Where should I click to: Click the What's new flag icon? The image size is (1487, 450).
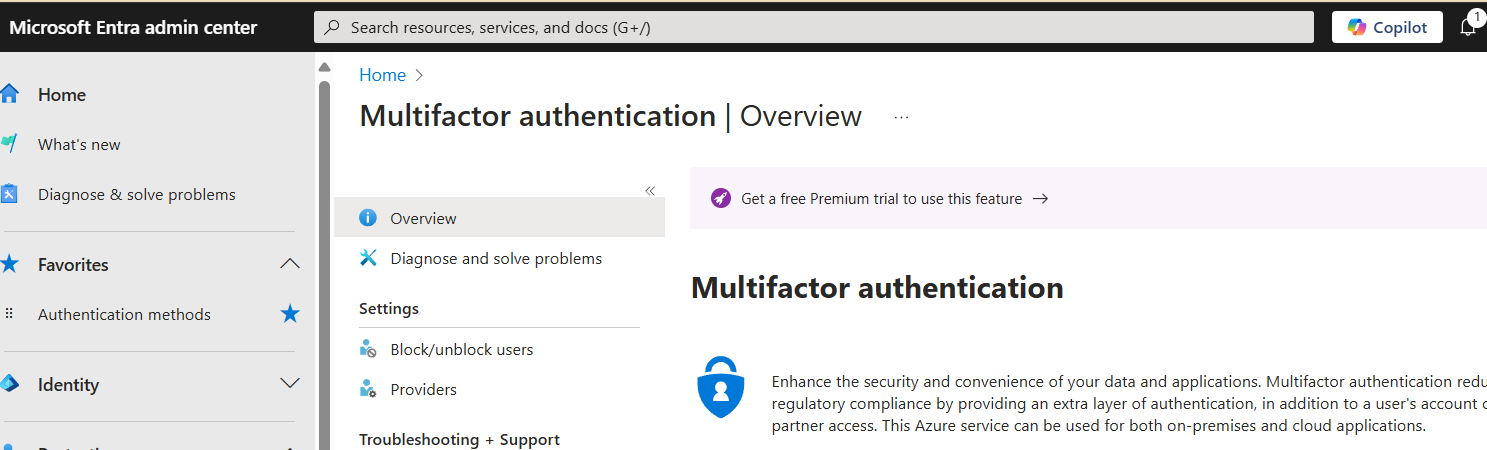point(9,144)
